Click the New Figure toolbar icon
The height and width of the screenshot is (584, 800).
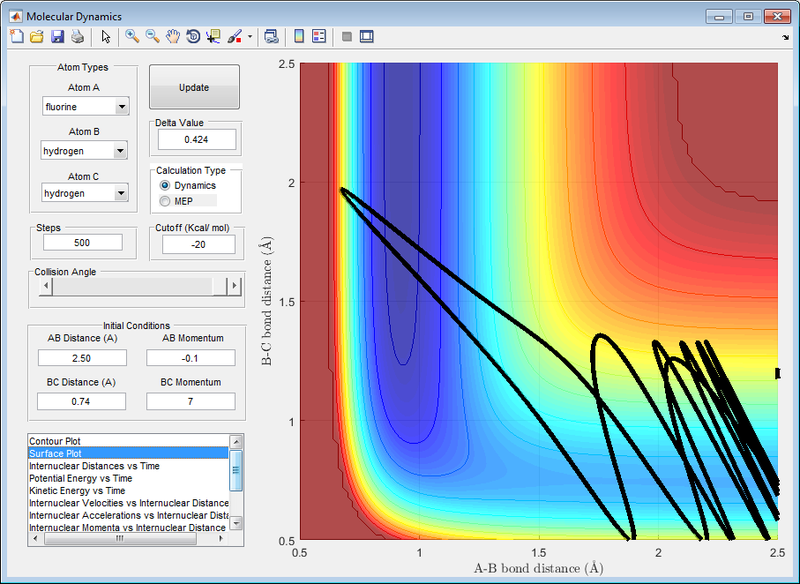[x=17, y=36]
